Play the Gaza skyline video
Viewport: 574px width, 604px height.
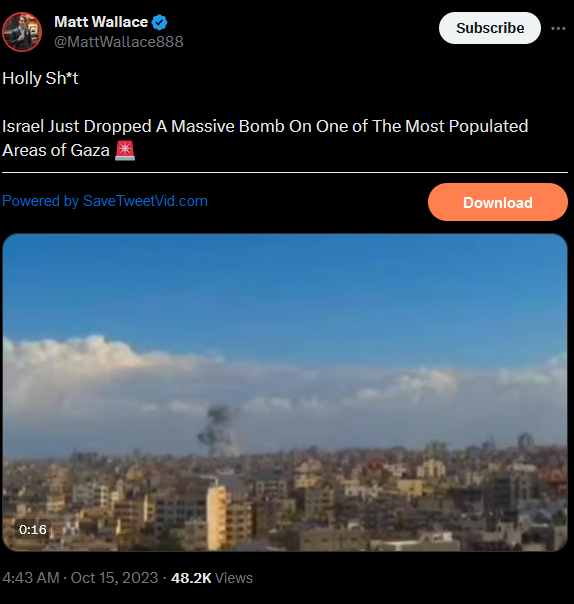tap(285, 392)
